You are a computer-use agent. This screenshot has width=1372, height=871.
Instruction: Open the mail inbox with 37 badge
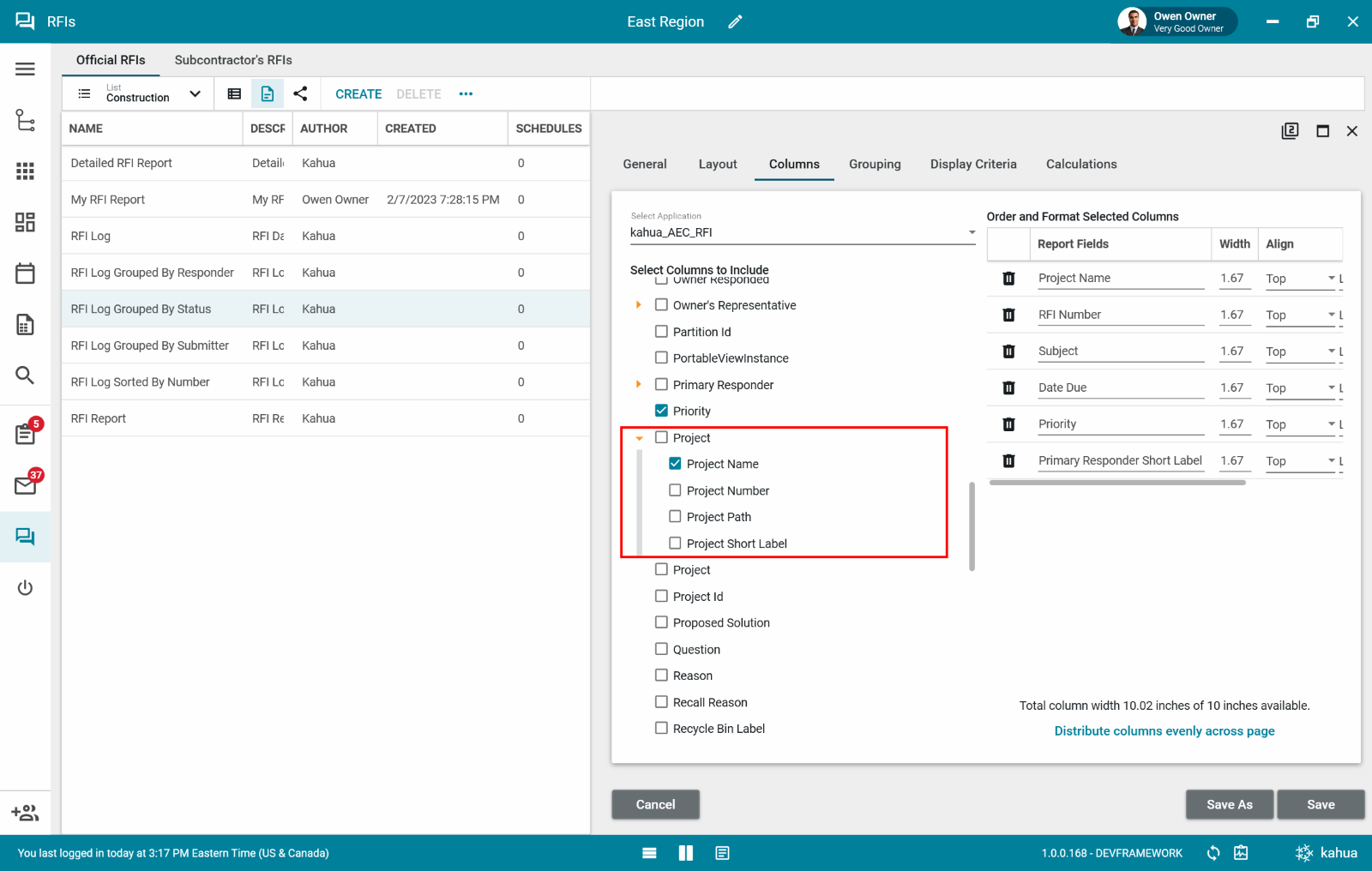click(x=25, y=485)
